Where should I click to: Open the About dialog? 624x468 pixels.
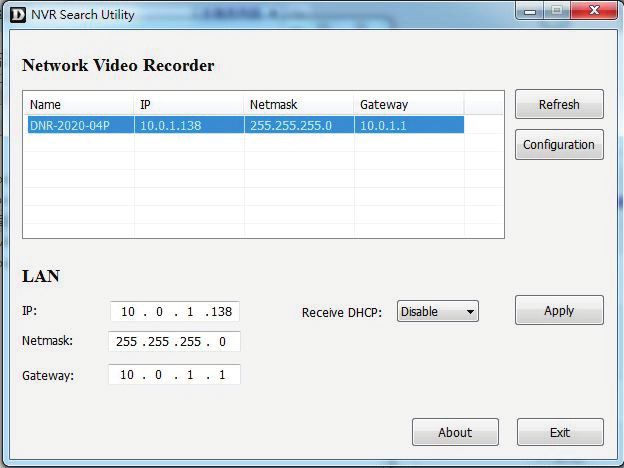(x=455, y=432)
